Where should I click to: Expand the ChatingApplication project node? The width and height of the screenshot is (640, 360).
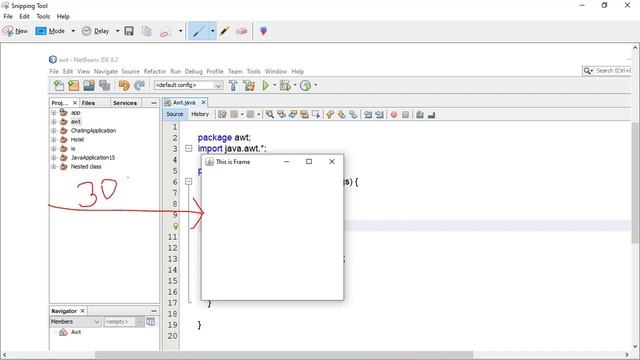pyautogui.click(x=53, y=131)
